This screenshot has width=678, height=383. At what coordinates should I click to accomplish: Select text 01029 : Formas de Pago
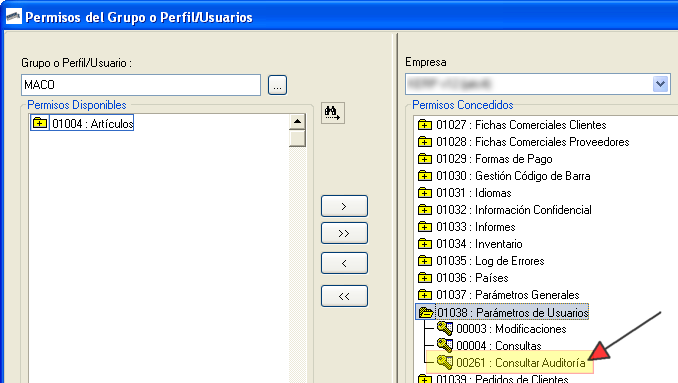[x=494, y=159]
